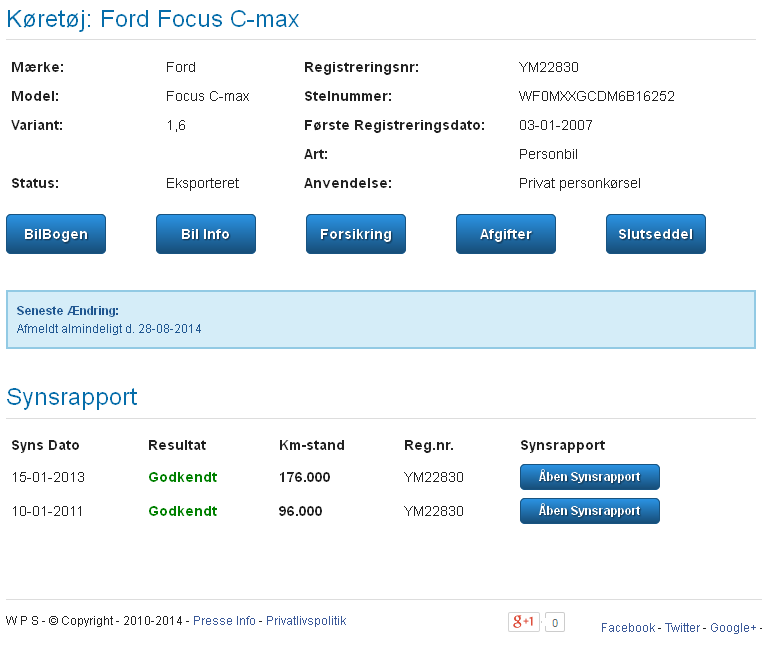Select first registration date 03-01-2007
Viewport: 762px width, 649px height.
click(x=556, y=125)
